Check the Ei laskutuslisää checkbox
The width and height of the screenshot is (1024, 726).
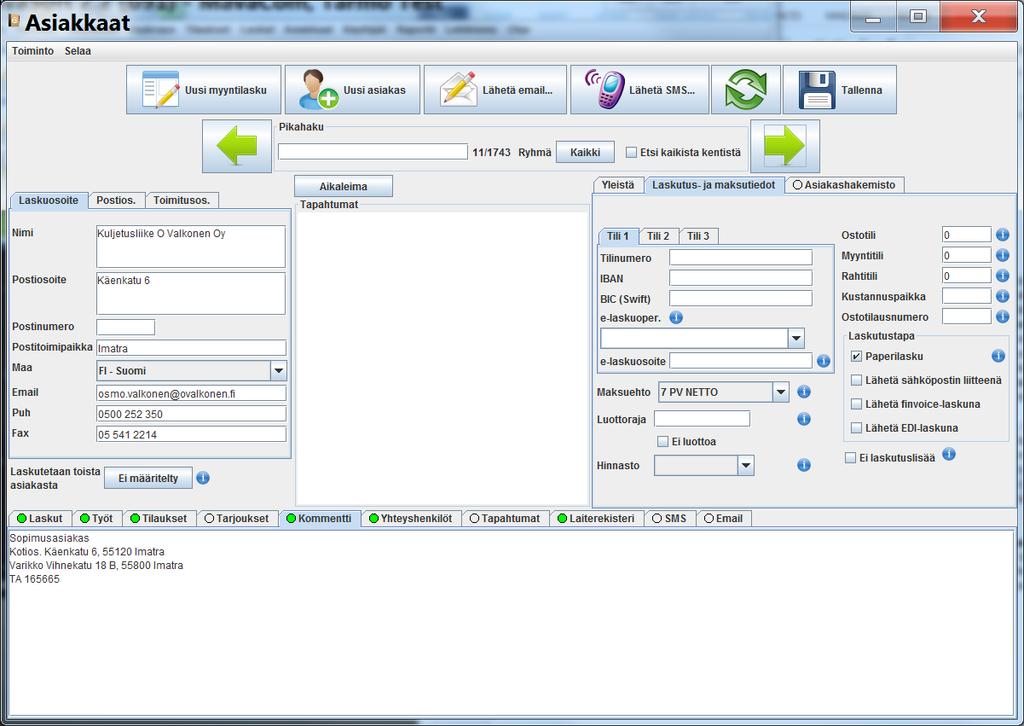coord(850,458)
